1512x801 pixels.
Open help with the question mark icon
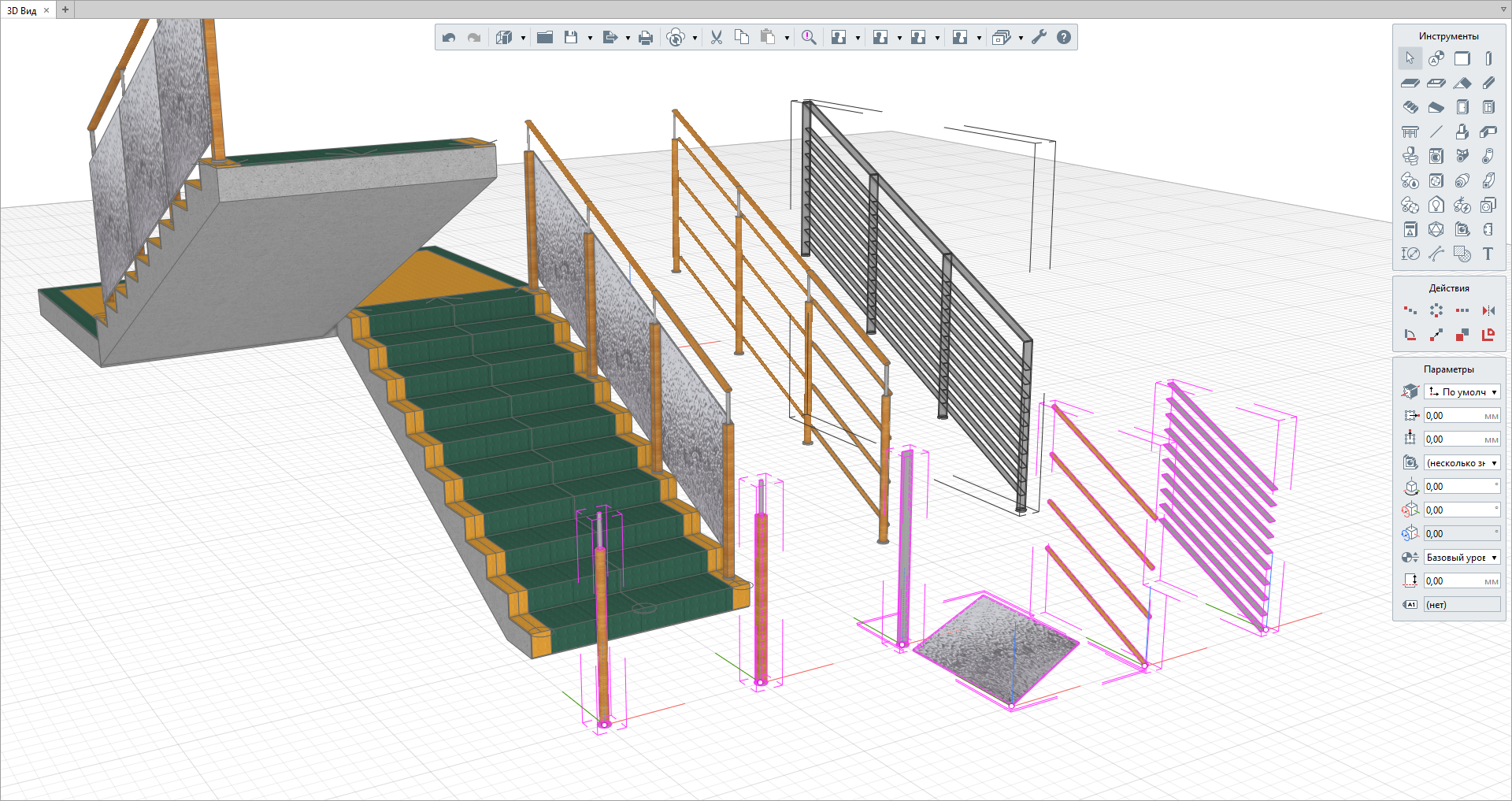[x=1064, y=37]
